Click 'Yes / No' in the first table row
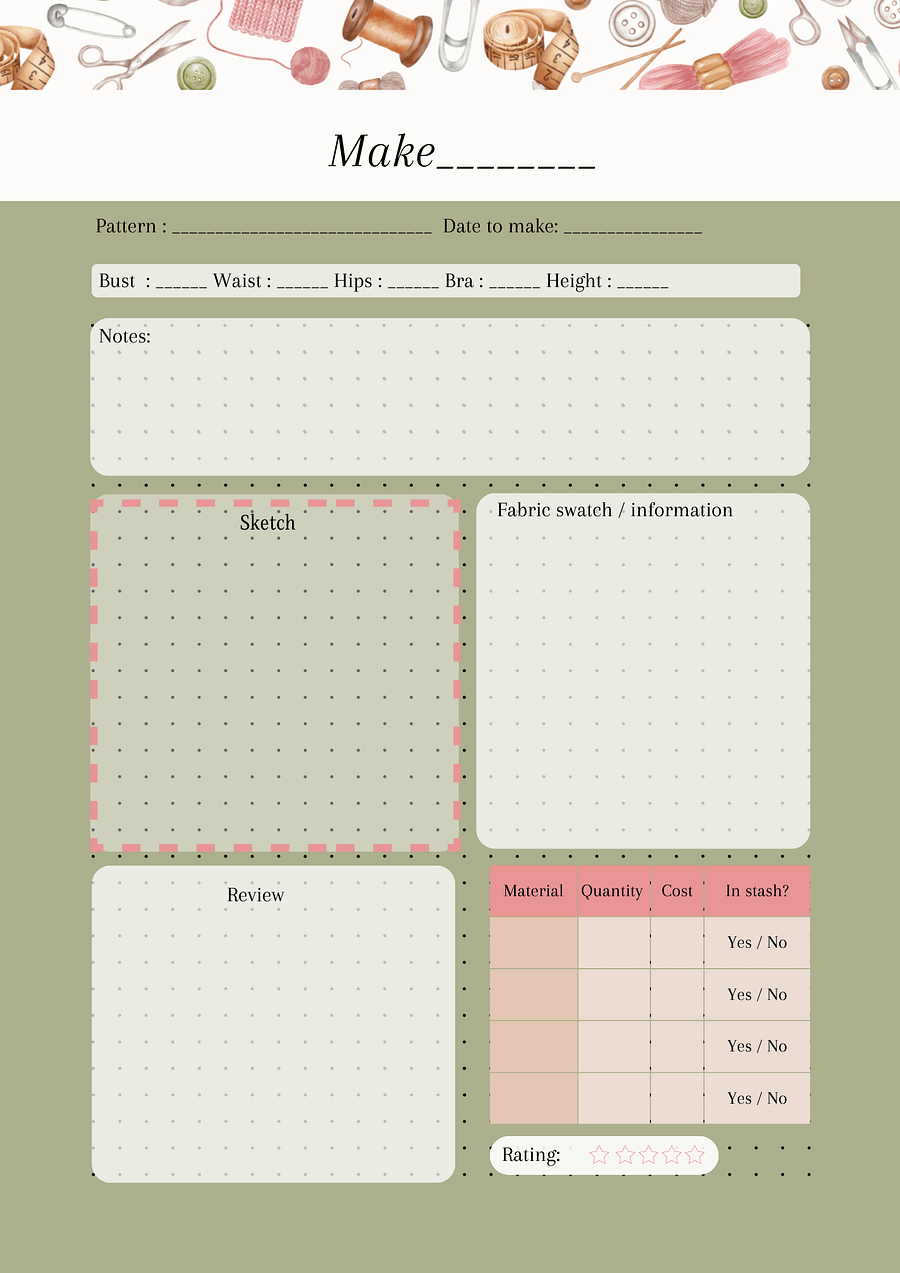This screenshot has width=900, height=1273. coord(757,942)
